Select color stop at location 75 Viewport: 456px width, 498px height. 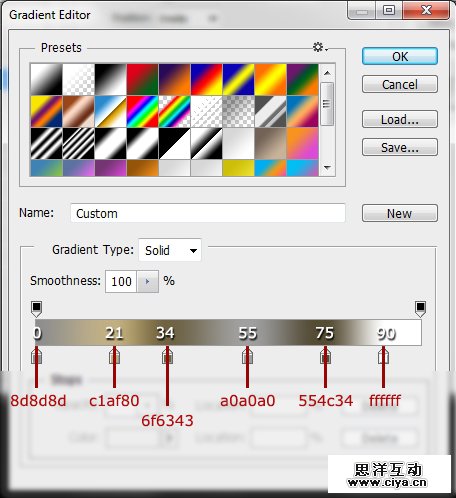(325, 356)
